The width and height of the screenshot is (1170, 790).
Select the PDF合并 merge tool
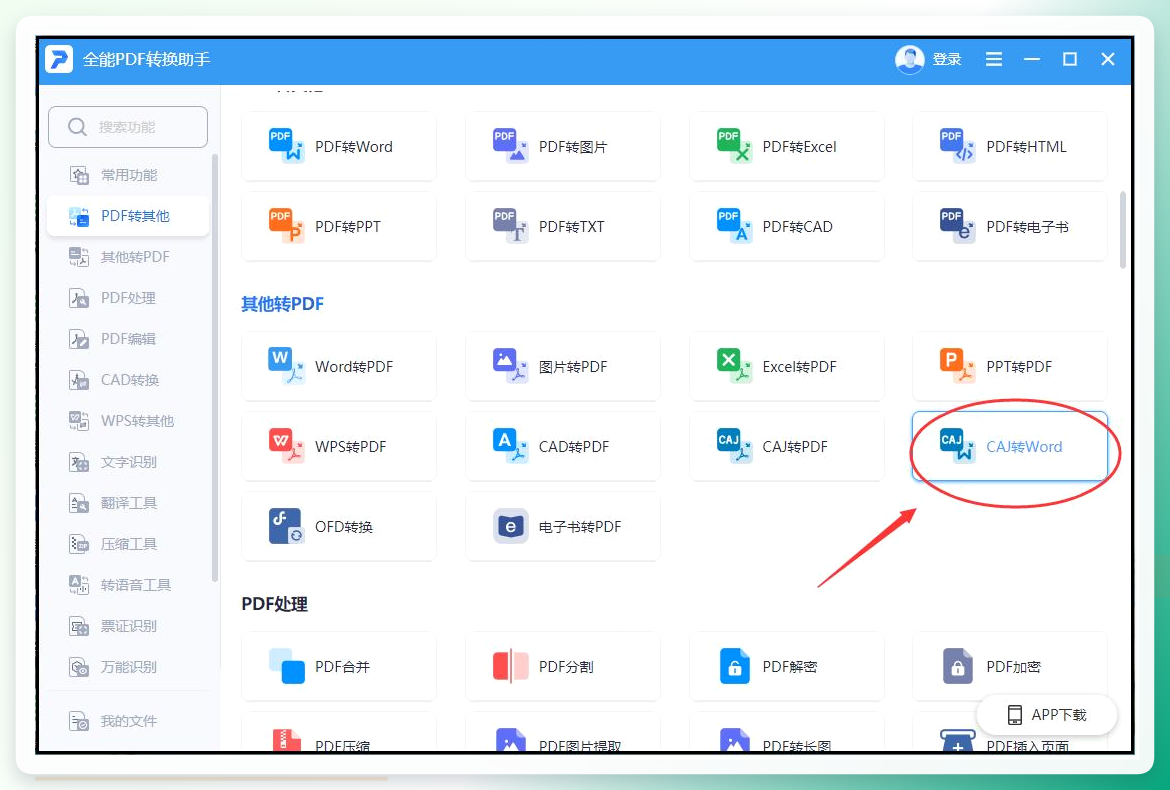tap(339, 667)
